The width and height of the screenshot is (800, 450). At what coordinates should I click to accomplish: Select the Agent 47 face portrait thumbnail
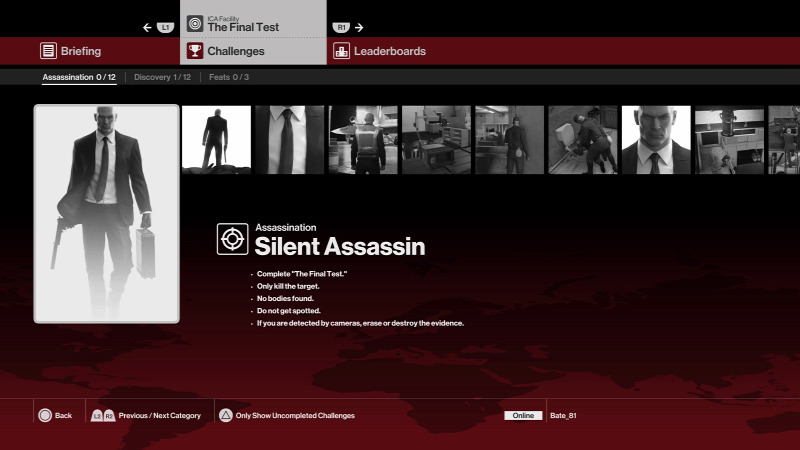click(x=656, y=140)
